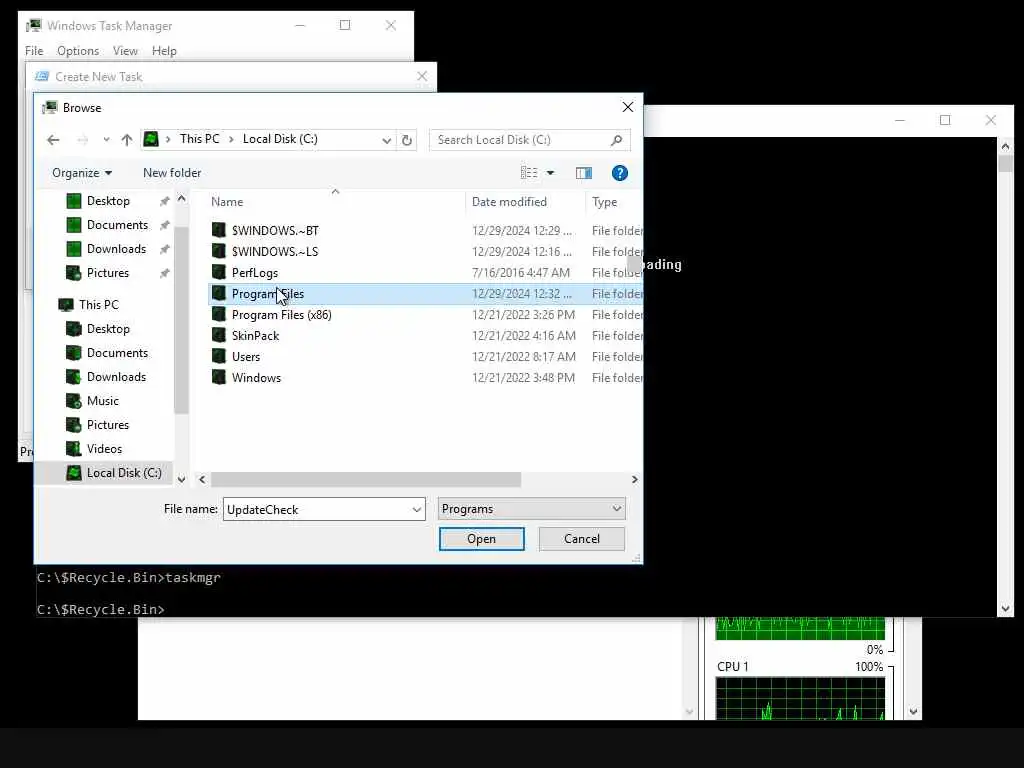Viewport: 1024px width, 768px height.
Task: Click the chevron before This PC in address bar
Action: [168, 139]
